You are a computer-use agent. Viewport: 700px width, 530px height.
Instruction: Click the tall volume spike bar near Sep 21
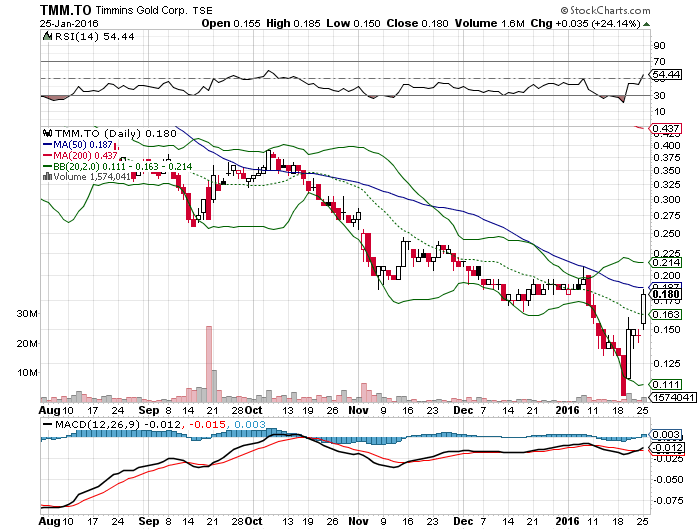[208, 364]
